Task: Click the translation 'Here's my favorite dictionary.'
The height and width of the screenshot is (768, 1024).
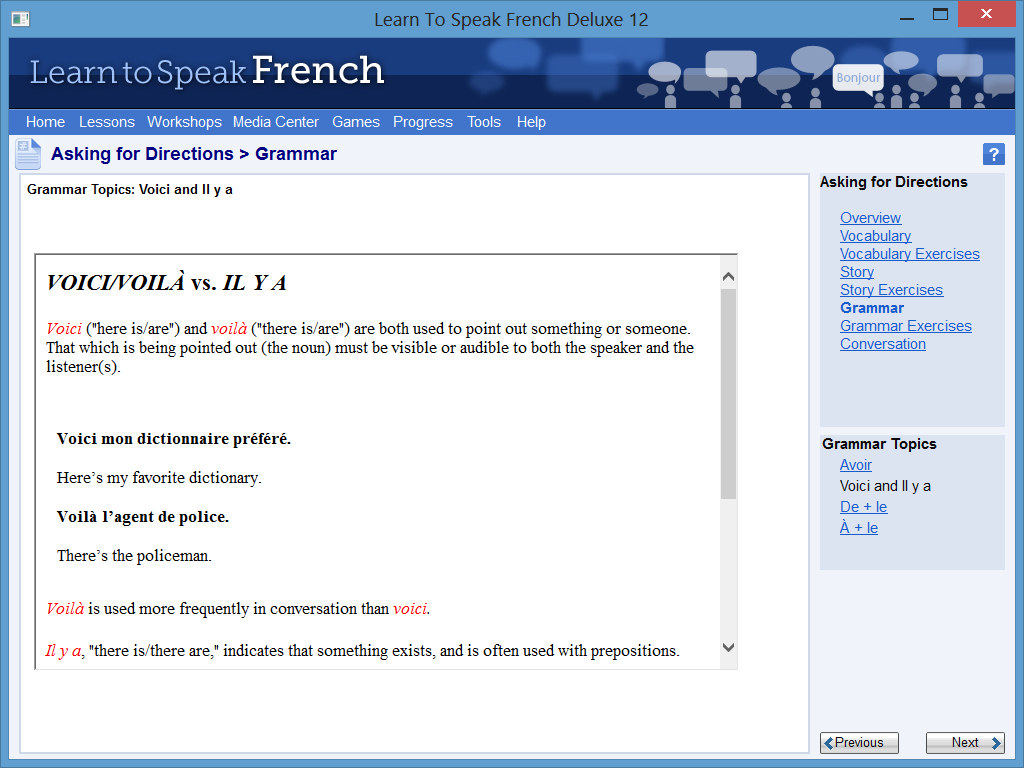Action: (x=159, y=478)
